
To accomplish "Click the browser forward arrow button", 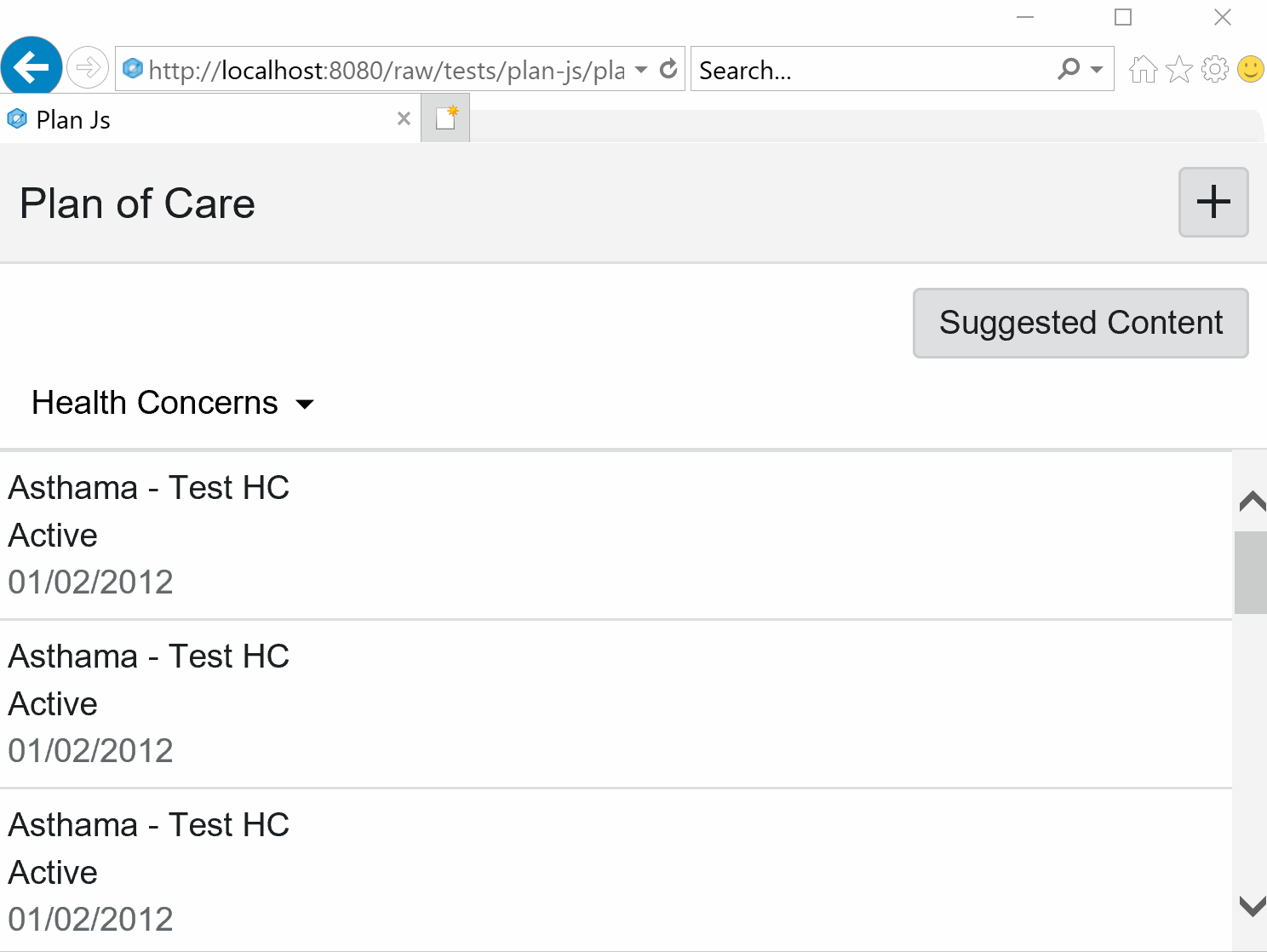I will (88, 67).
